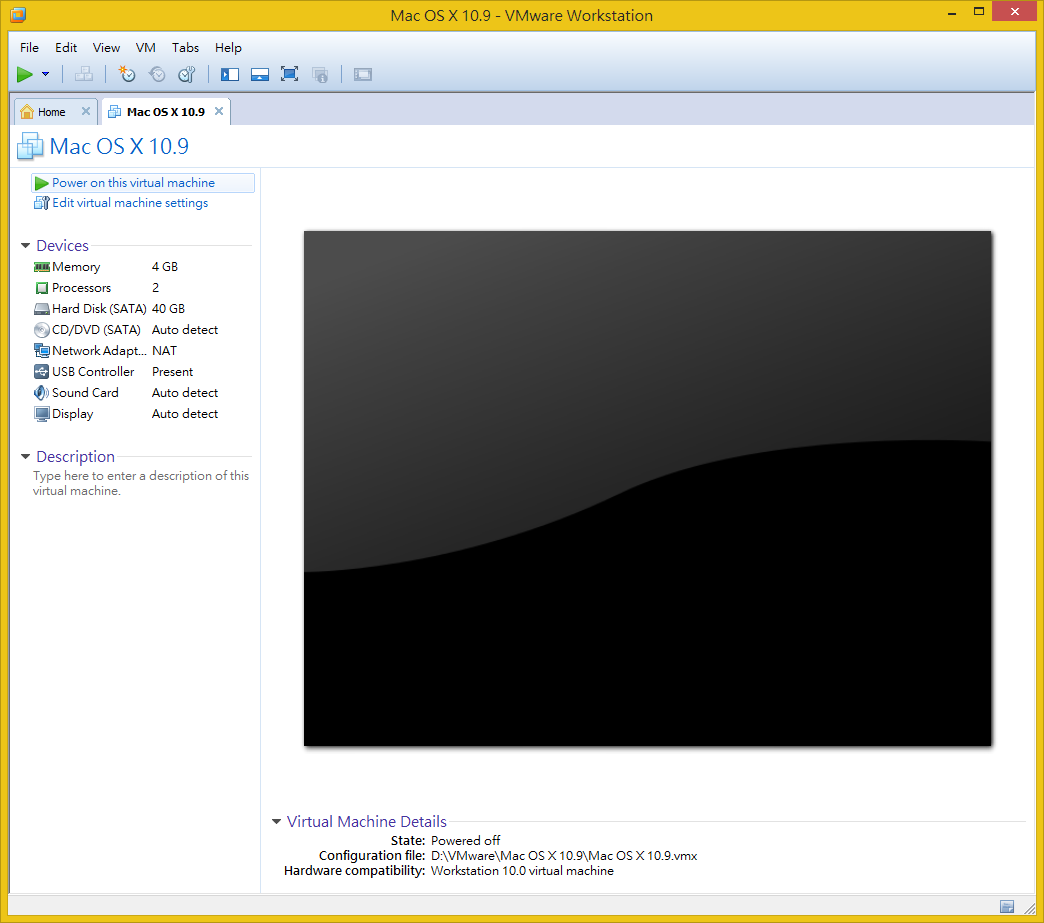1044x923 pixels.
Task: Click the "Mac OS X 10.9" page heading
Action: (119, 147)
